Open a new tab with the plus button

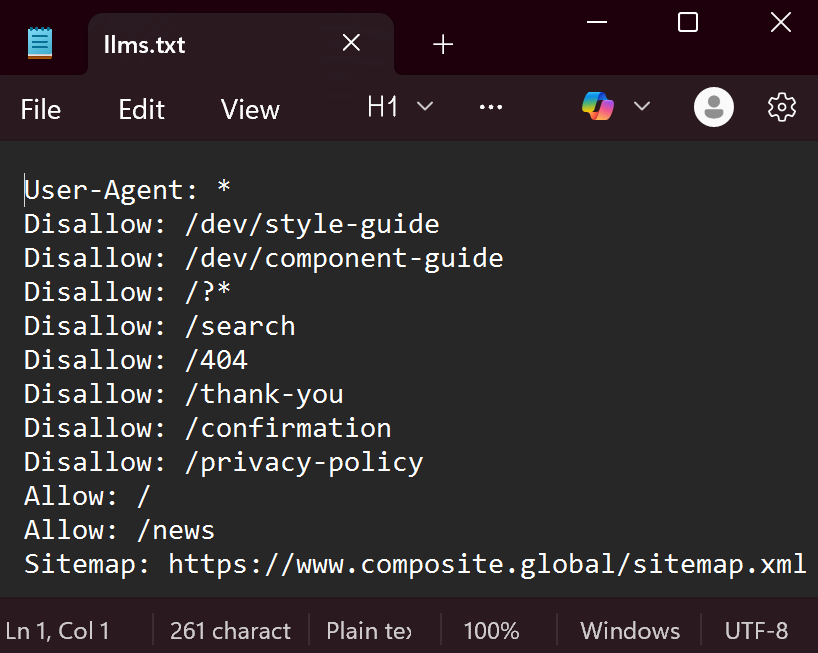point(442,43)
